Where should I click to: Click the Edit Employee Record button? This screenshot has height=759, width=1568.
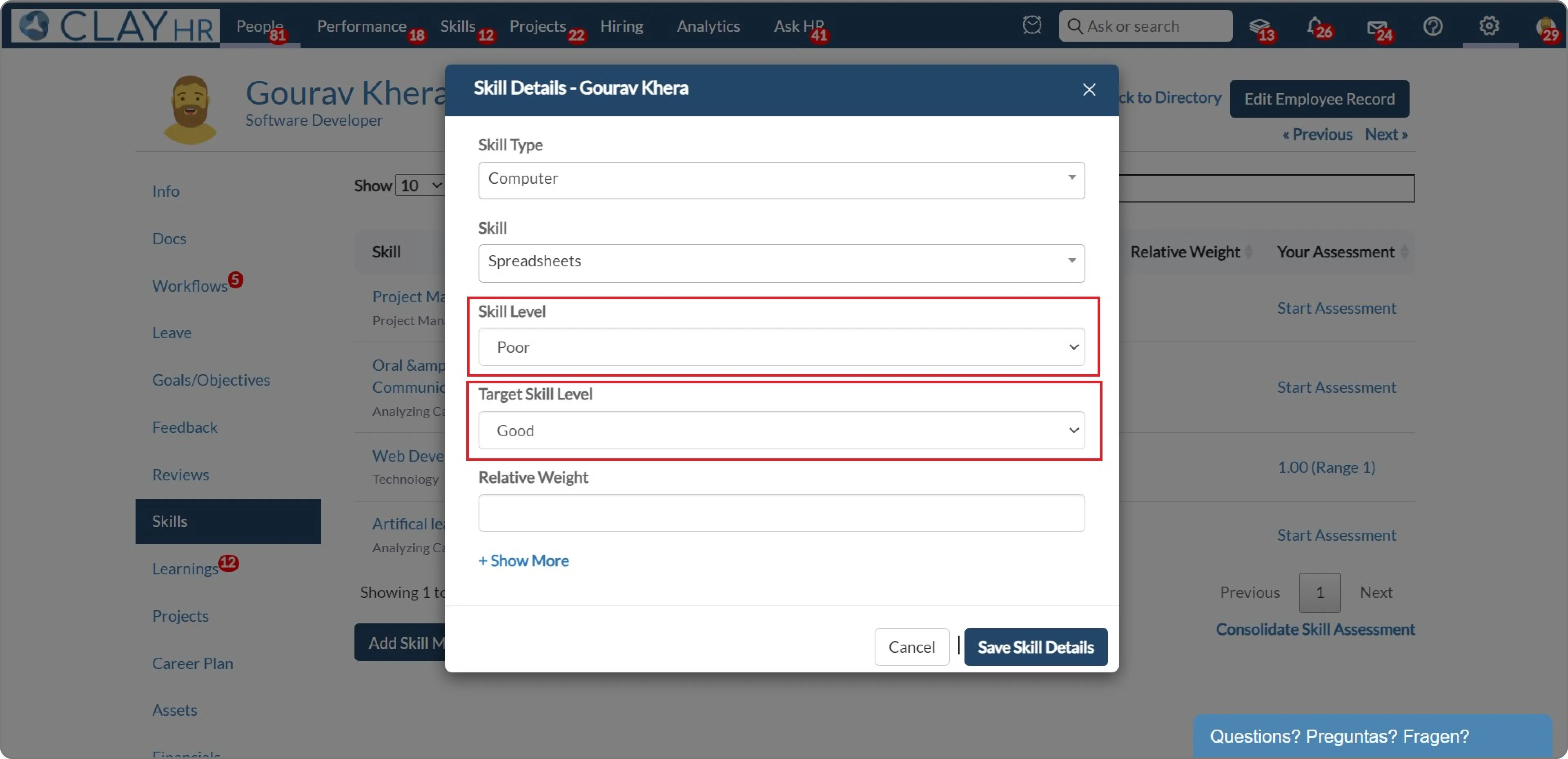[x=1319, y=99]
